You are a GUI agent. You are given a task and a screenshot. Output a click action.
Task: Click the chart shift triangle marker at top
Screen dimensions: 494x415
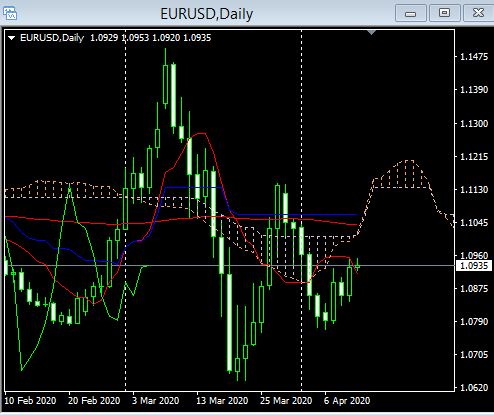pyautogui.click(x=371, y=33)
